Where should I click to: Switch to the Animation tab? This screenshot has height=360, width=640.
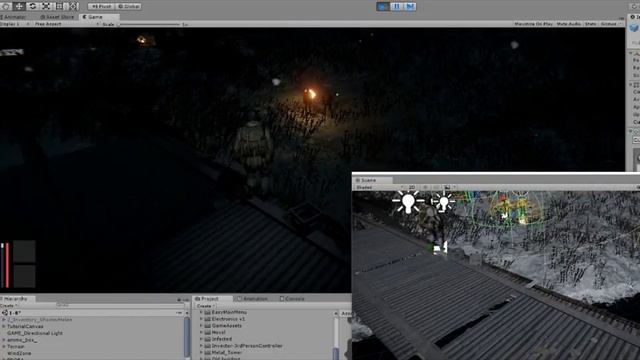[x=253, y=299]
